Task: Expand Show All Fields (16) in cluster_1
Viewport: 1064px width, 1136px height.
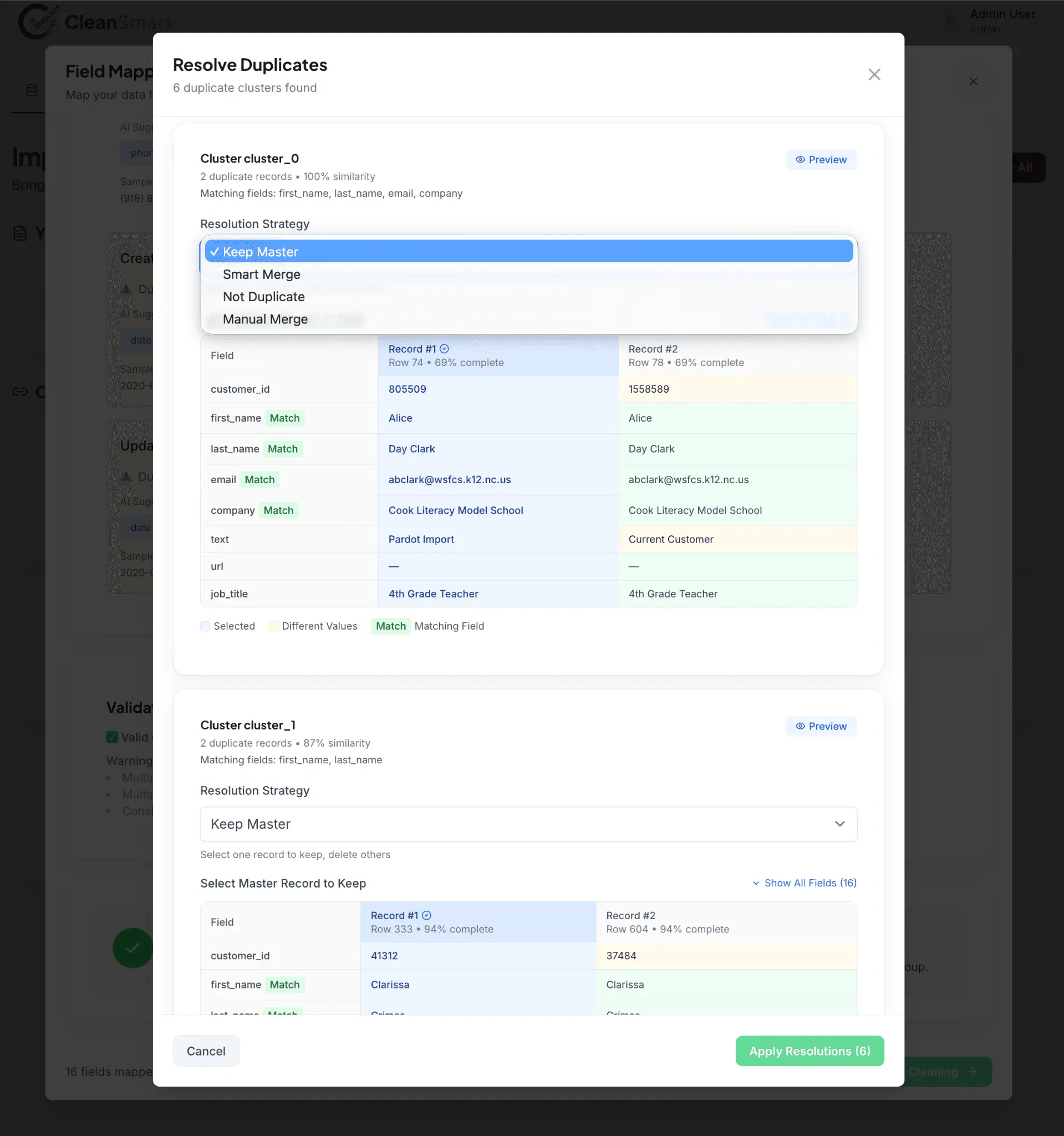Action: click(x=804, y=883)
